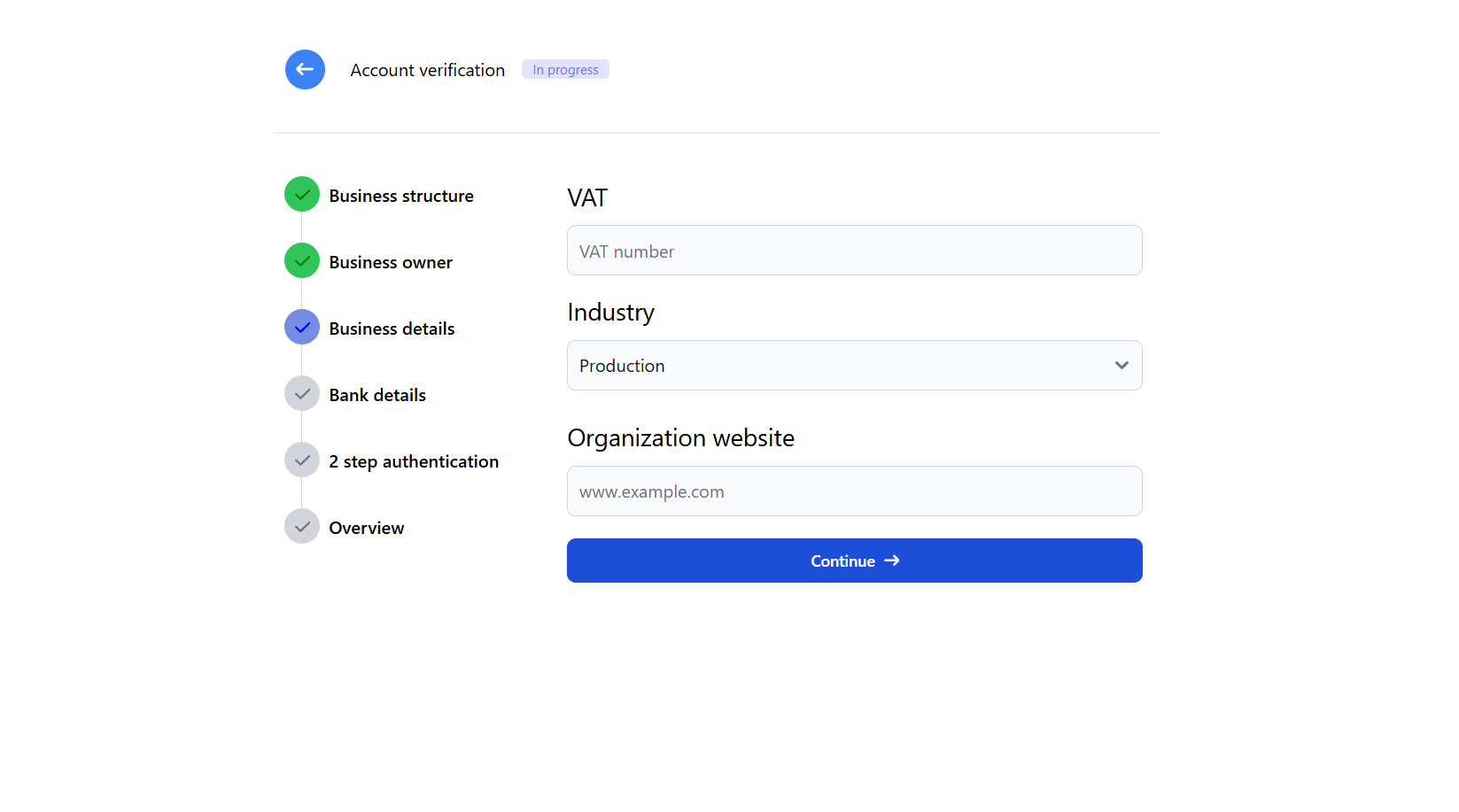Focus the VAT number input field
This screenshot has width=1459, height=812.
pyautogui.click(x=854, y=251)
